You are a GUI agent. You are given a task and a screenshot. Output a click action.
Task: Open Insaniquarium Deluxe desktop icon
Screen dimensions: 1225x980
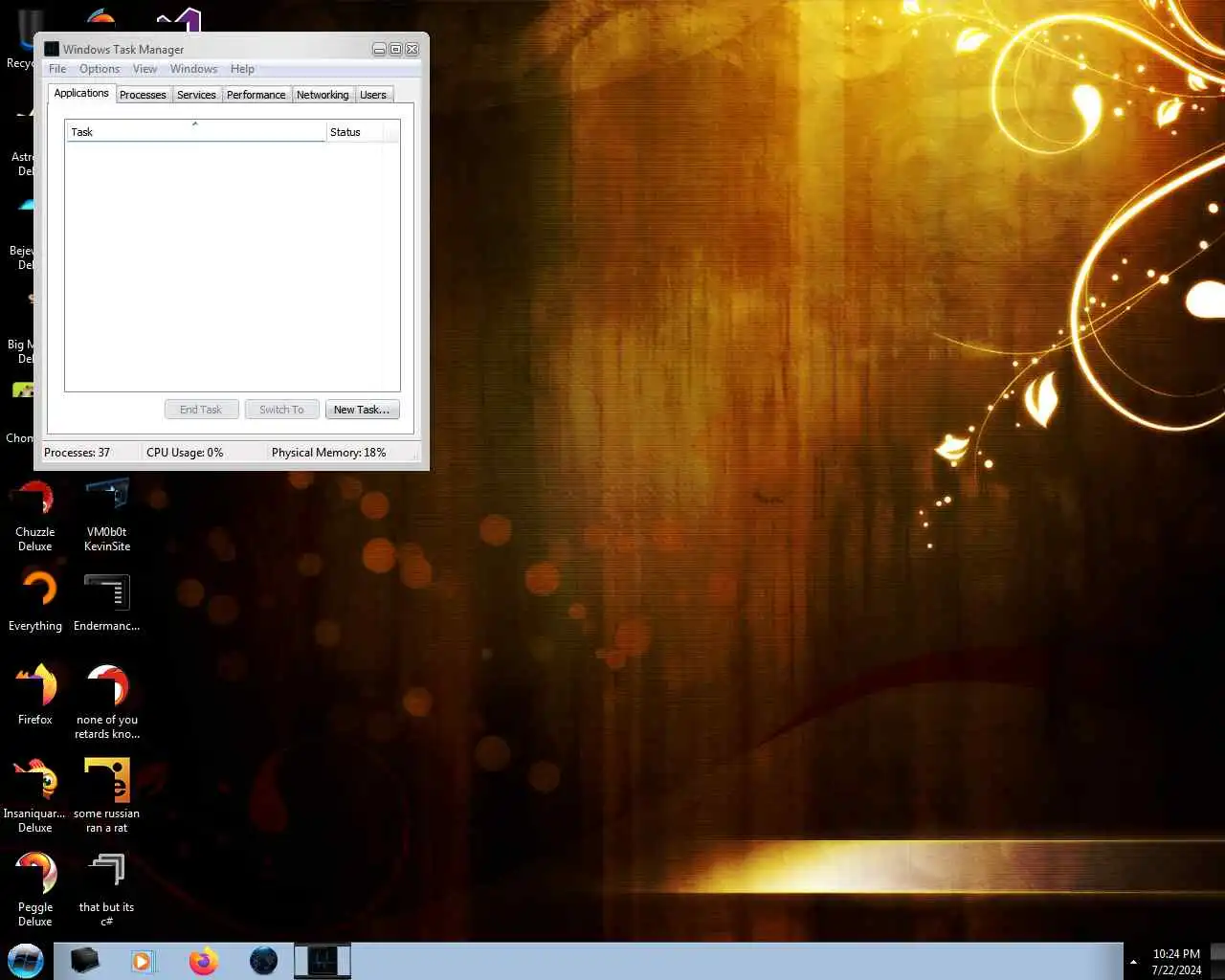(35, 794)
